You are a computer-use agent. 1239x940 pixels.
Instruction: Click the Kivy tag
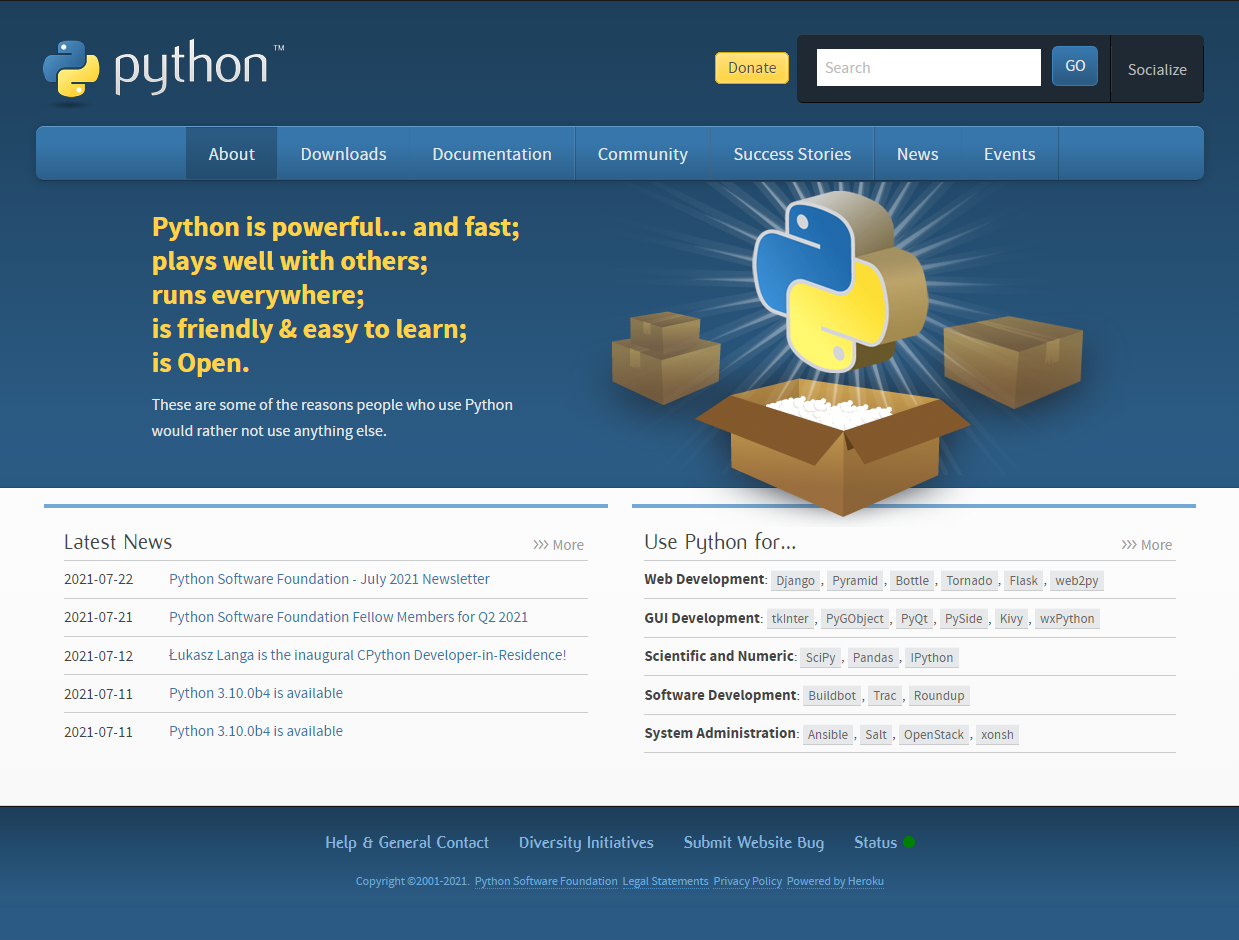coord(1011,619)
